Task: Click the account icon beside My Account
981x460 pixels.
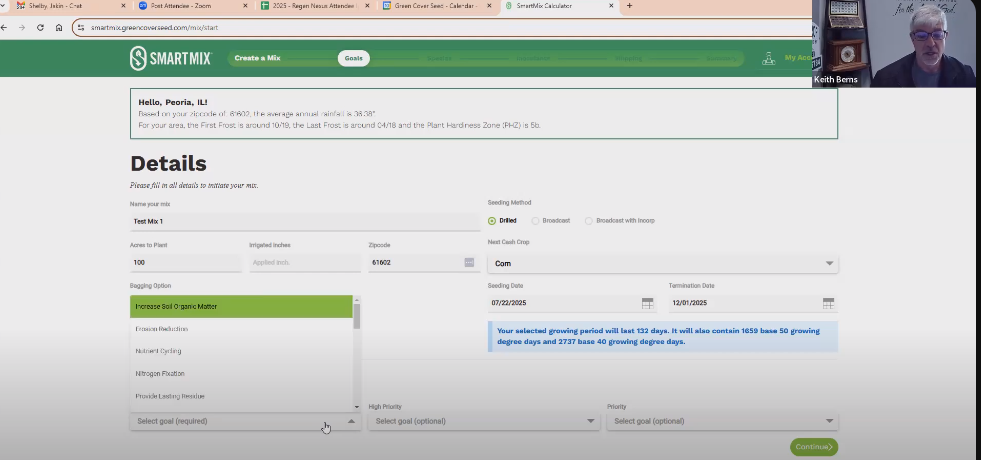Action: click(x=768, y=58)
